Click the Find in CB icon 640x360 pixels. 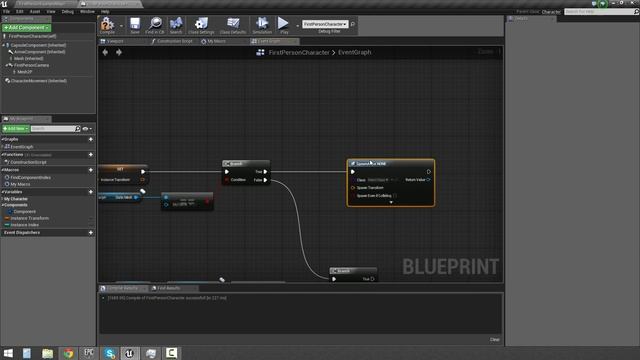(x=155, y=24)
